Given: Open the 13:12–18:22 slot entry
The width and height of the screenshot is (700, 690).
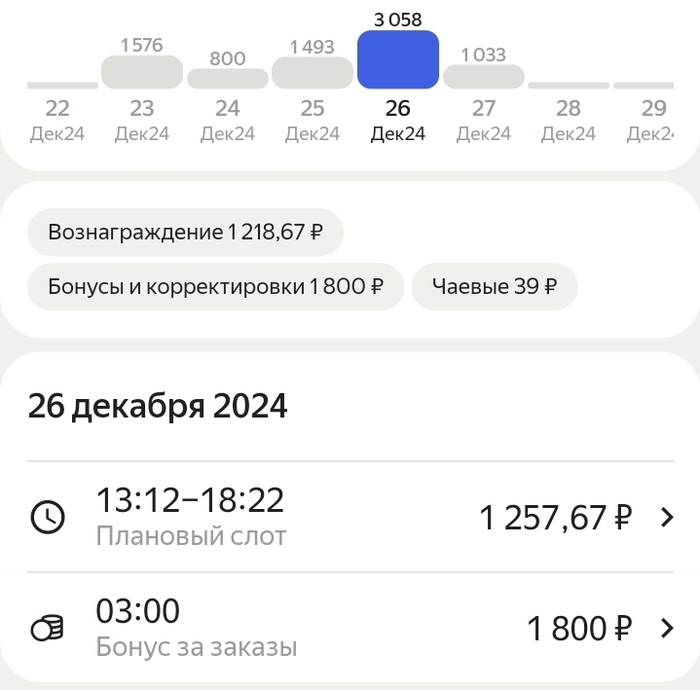Looking at the screenshot, I should click(190, 499).
